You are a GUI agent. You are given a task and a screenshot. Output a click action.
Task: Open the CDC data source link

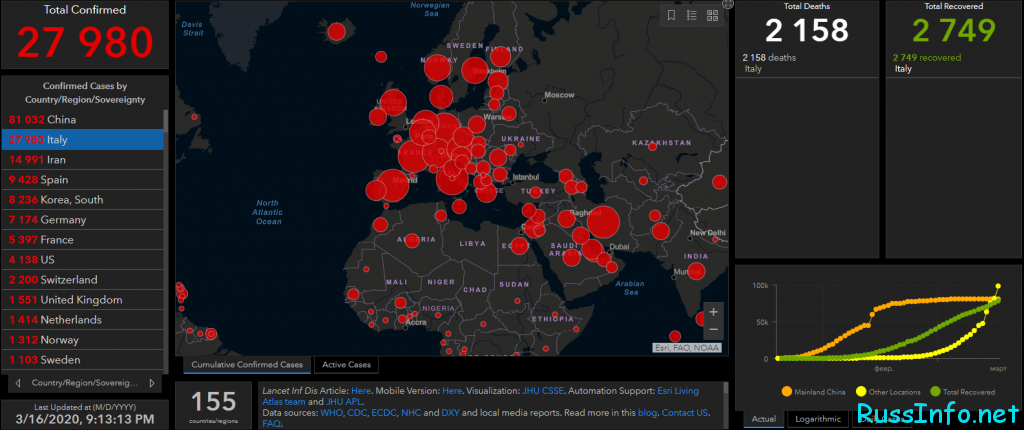point(357,414)
